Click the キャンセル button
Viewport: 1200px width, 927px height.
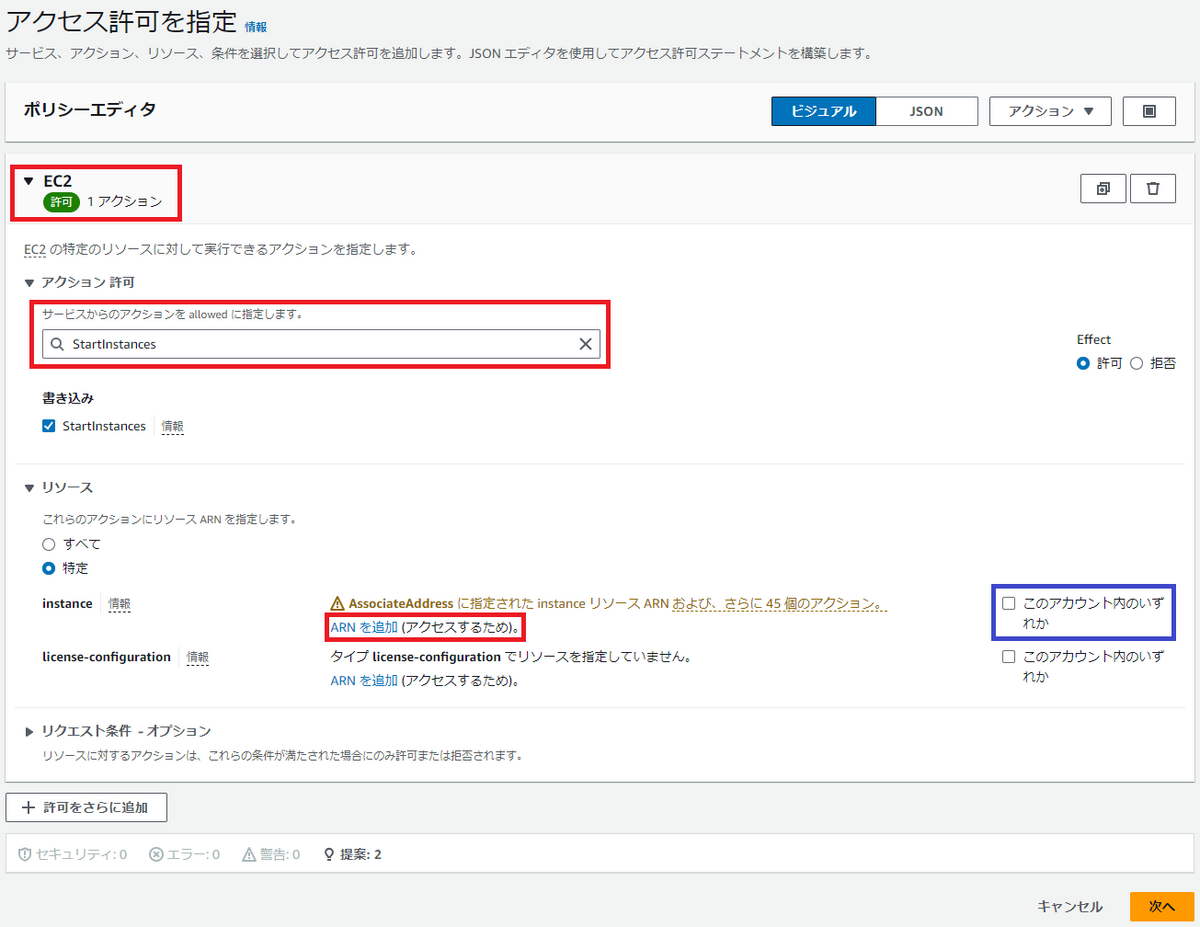point(1070,906)
